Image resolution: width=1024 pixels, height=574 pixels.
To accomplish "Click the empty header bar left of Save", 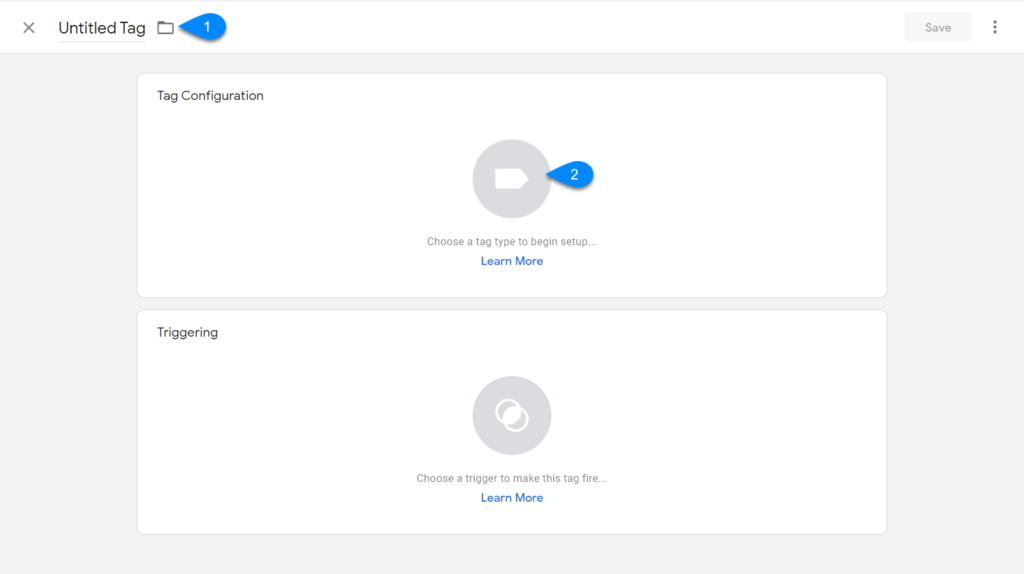I will [600, 28].
